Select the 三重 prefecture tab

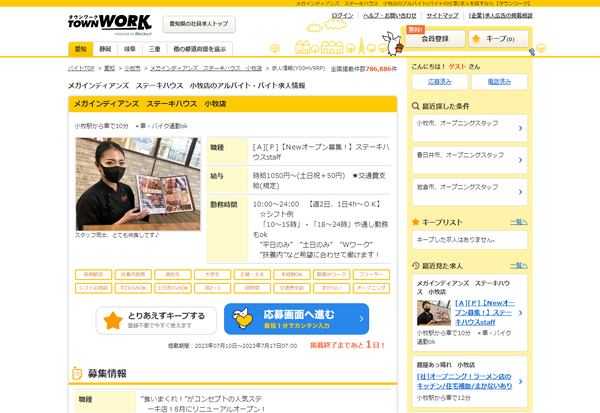coord(154,49)
